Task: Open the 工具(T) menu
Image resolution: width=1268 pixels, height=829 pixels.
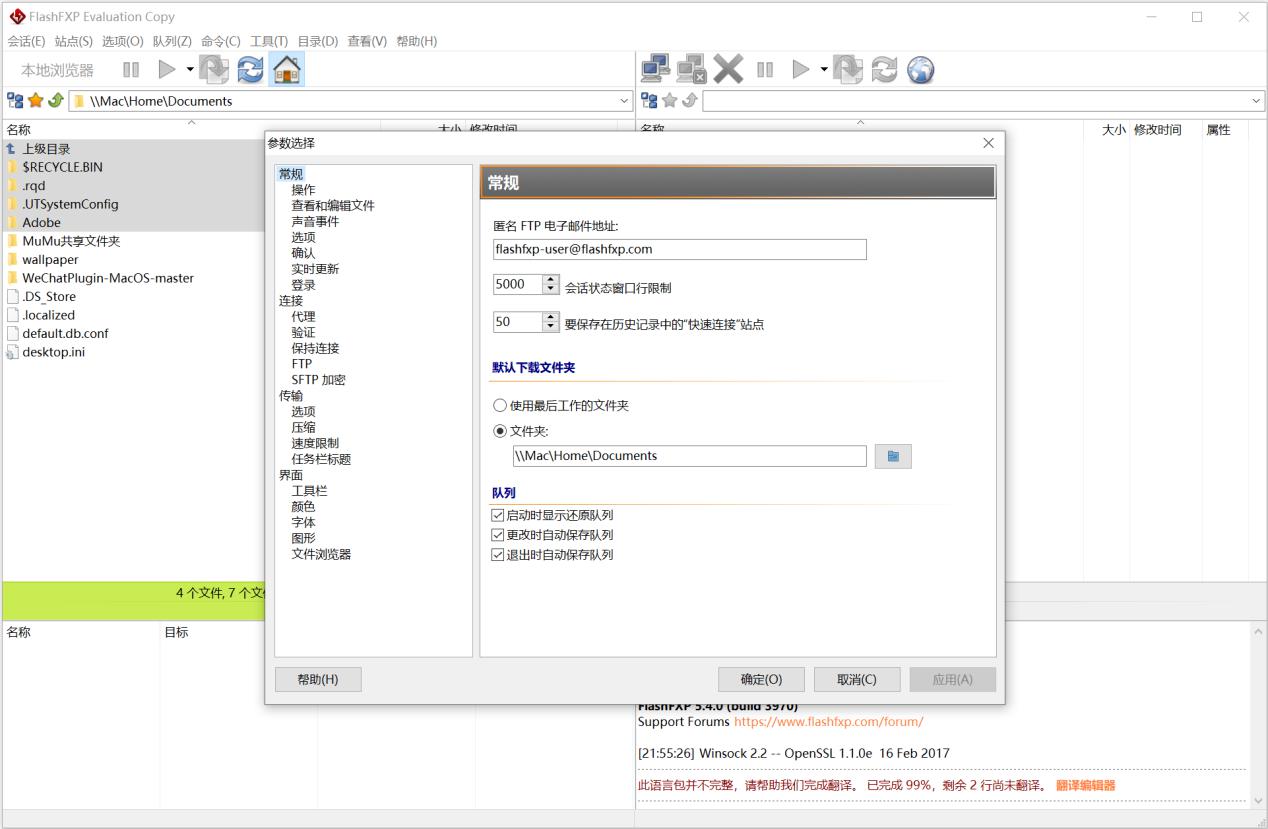Action: pyautogui.click(x=268, y=41)
